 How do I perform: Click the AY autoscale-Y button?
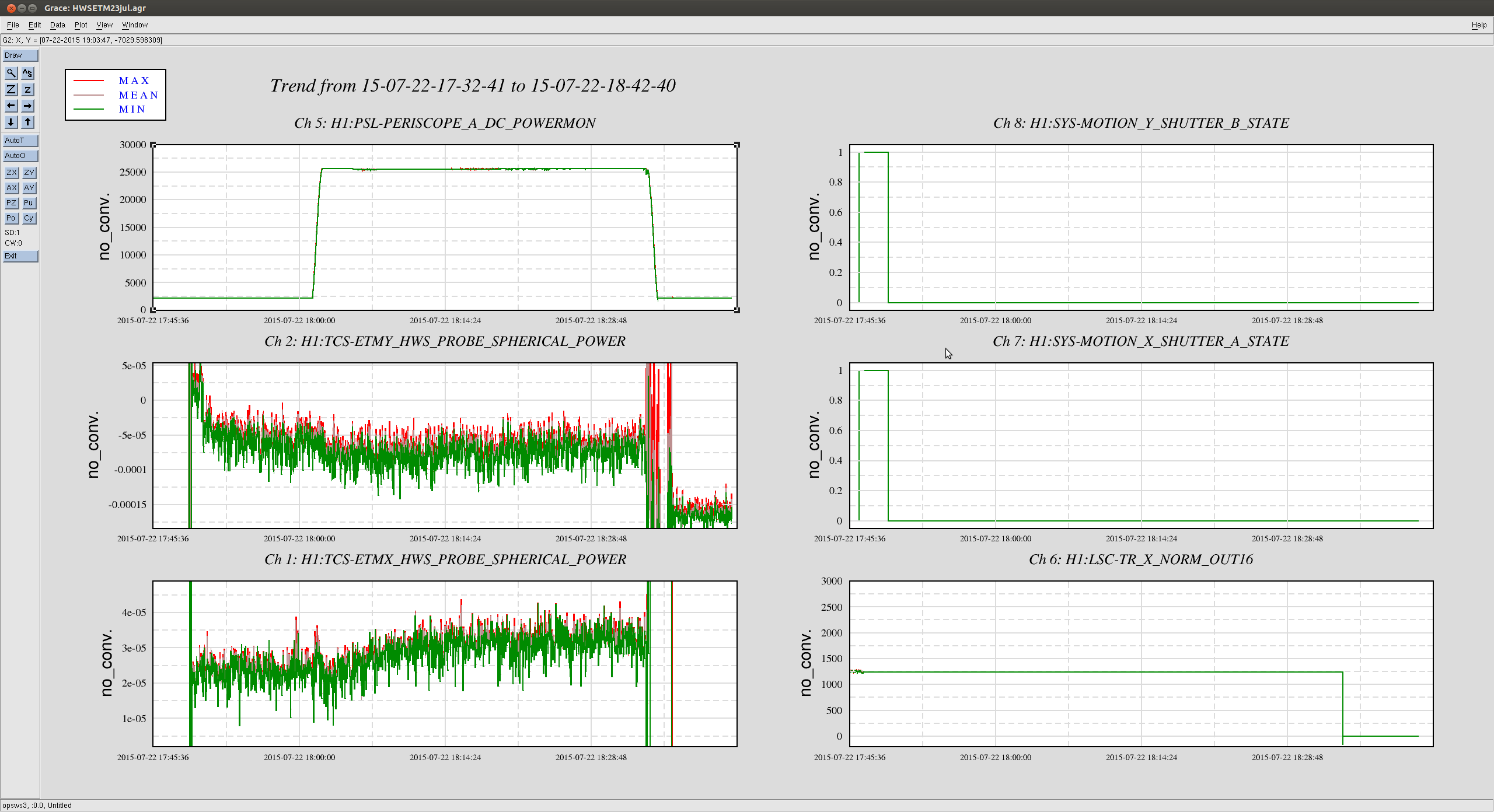click(x=29, y=188)
